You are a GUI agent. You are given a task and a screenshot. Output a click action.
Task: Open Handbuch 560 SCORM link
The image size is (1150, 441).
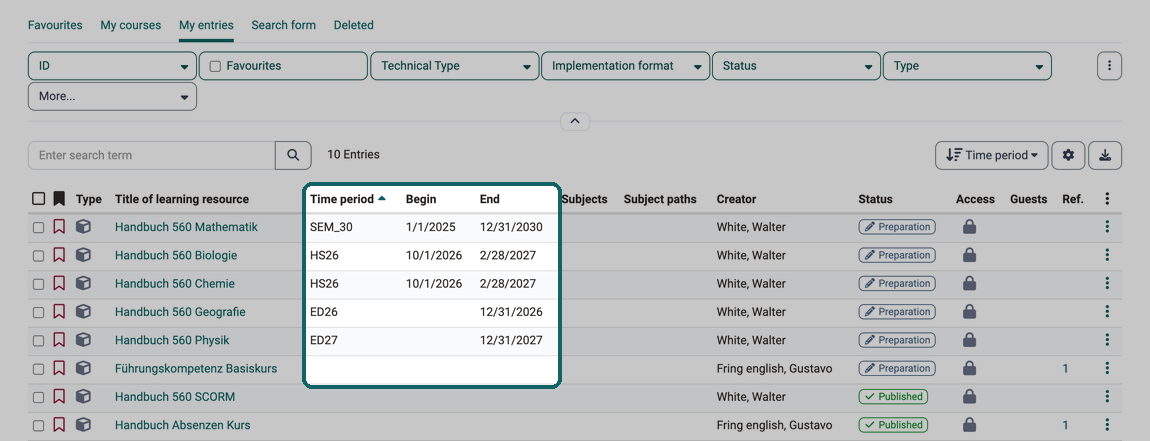click(x=175, y=397)
